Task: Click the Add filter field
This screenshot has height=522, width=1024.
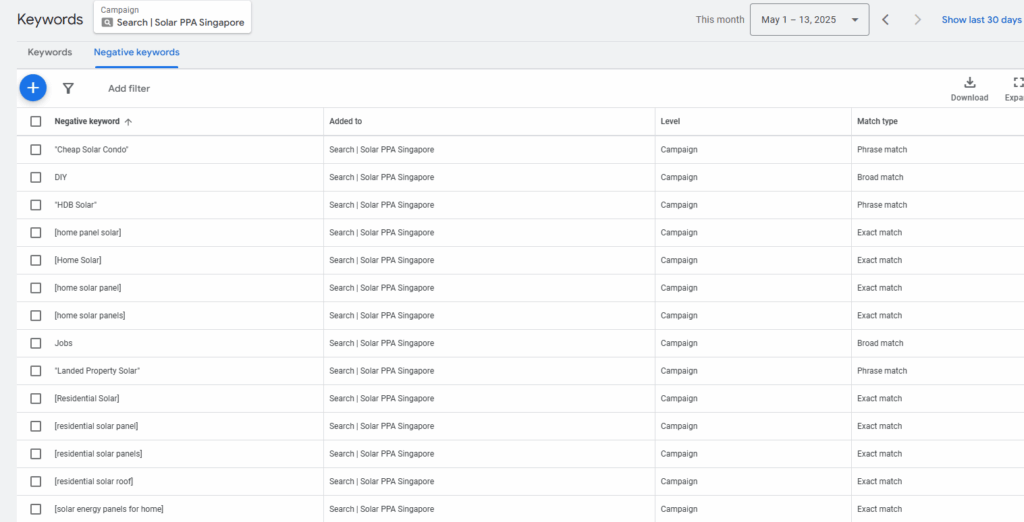Action: tap(129, 88)
